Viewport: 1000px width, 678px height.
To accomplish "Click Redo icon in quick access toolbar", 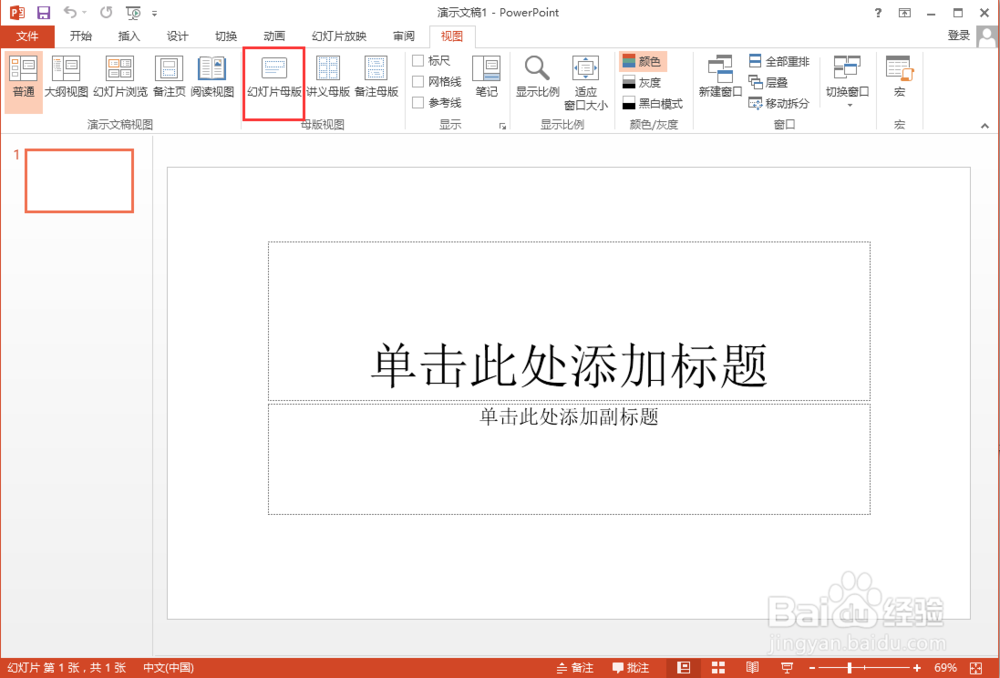I will (x=106, y=13).
